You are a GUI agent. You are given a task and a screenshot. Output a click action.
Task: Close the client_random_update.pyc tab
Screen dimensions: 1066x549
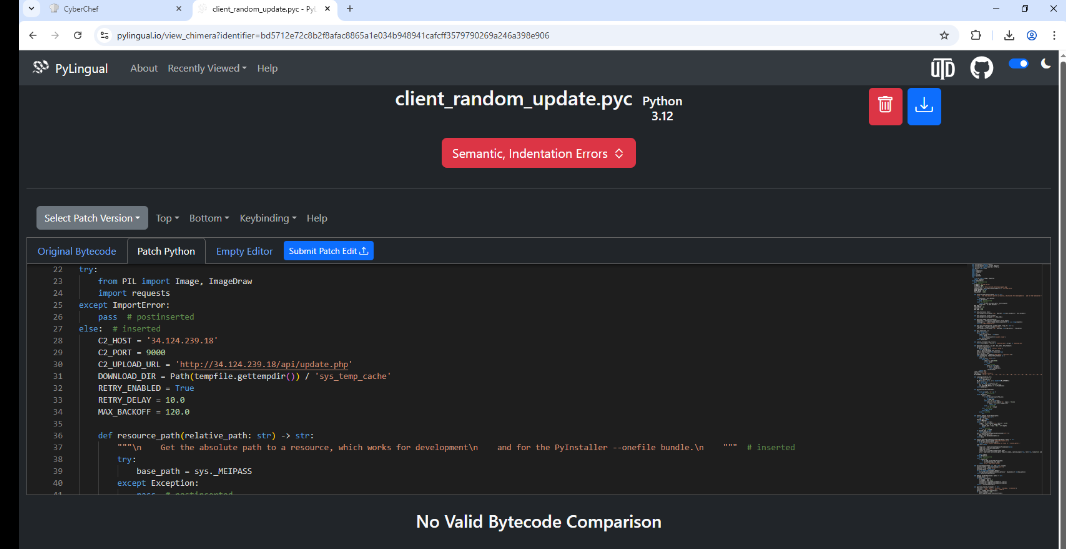329,9
